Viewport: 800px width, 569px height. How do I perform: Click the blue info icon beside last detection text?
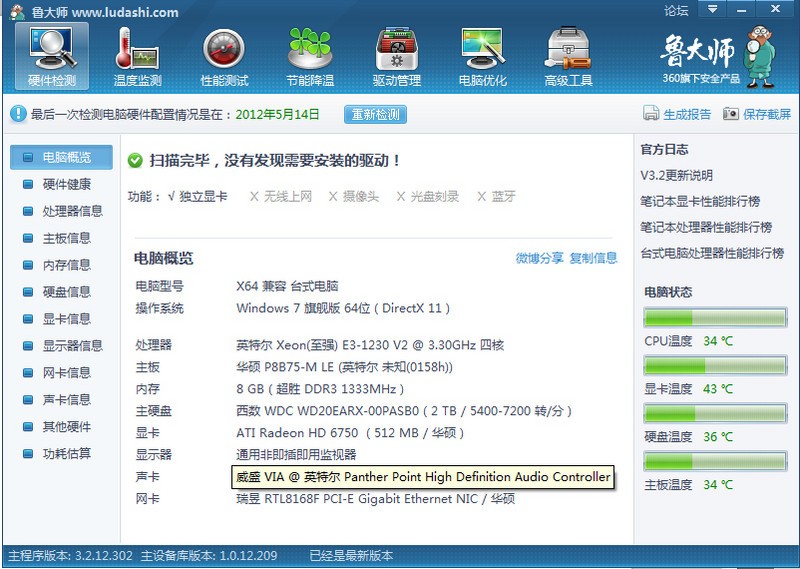pos(18,114)
